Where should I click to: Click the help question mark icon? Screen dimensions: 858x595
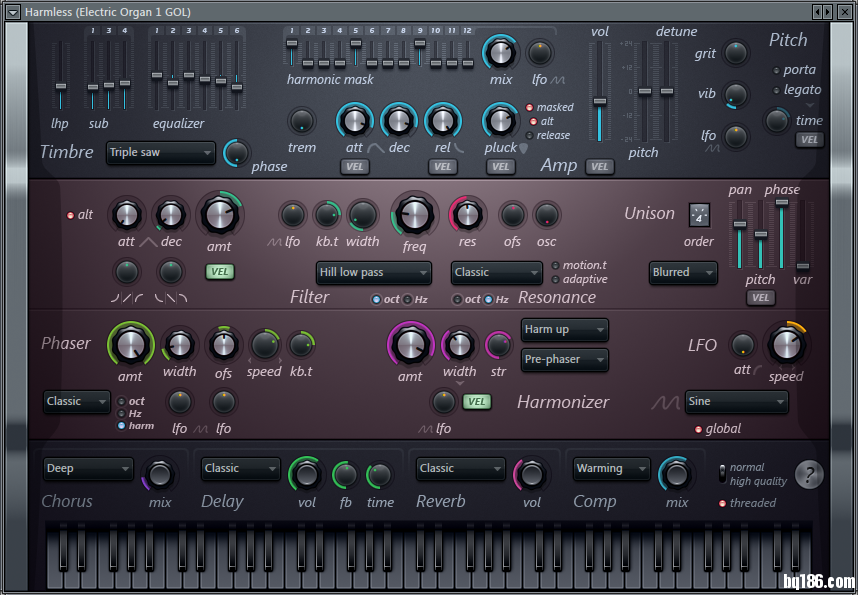coord(809,474)
